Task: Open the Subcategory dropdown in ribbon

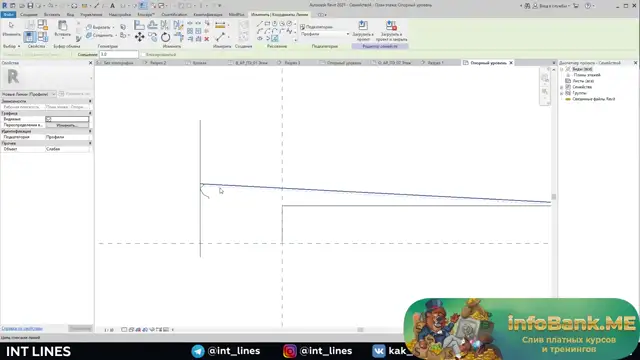Action: tap(325, 34)
